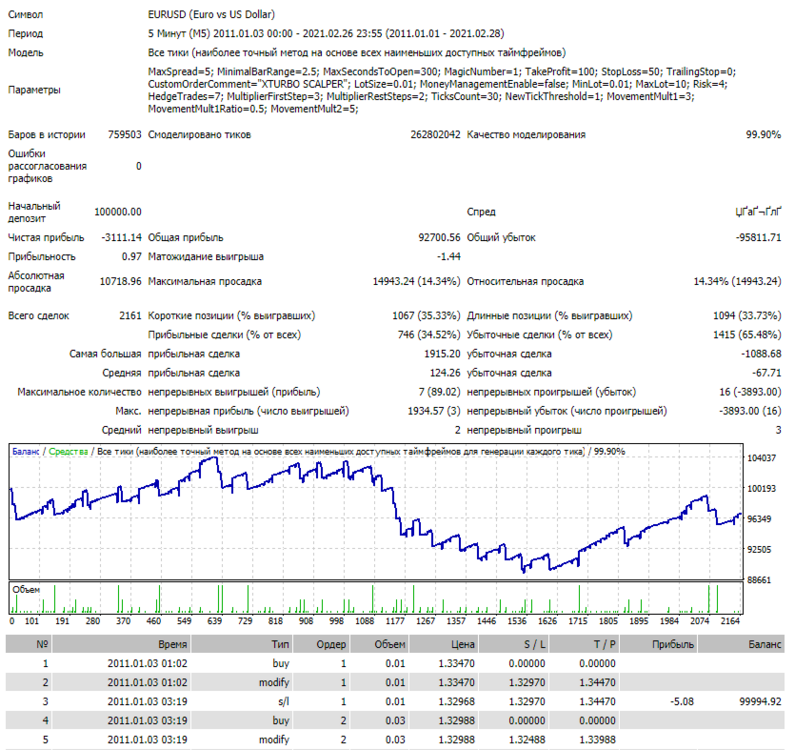Click the first consecutive losses value 16 (-3893.00)
This screenshot has width=795, height=750.
click(750, 392)
